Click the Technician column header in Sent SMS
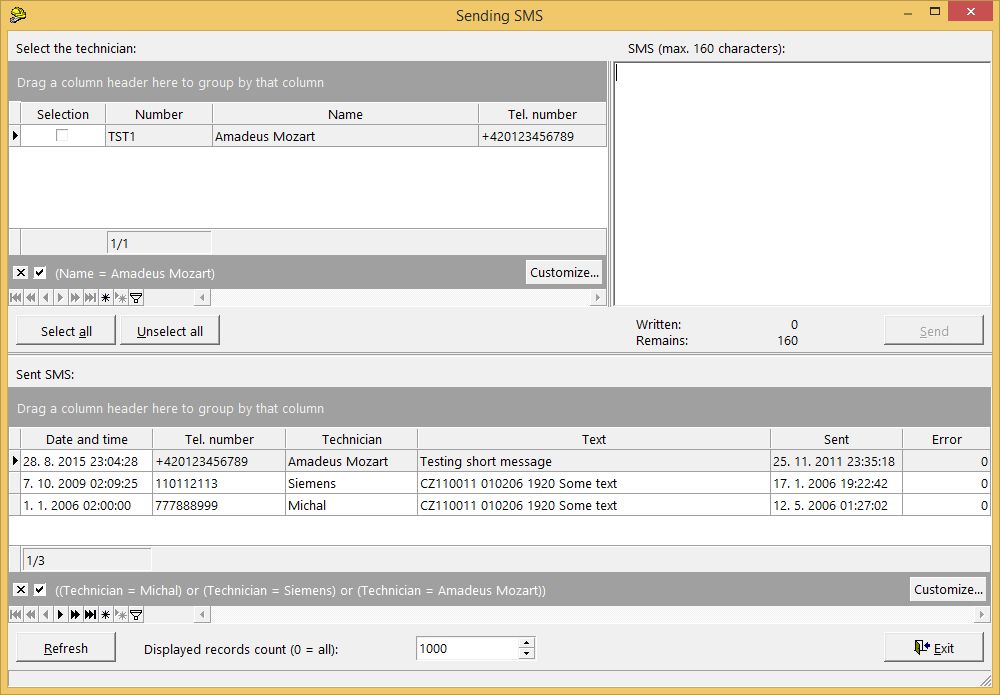 tap(351, 439)
